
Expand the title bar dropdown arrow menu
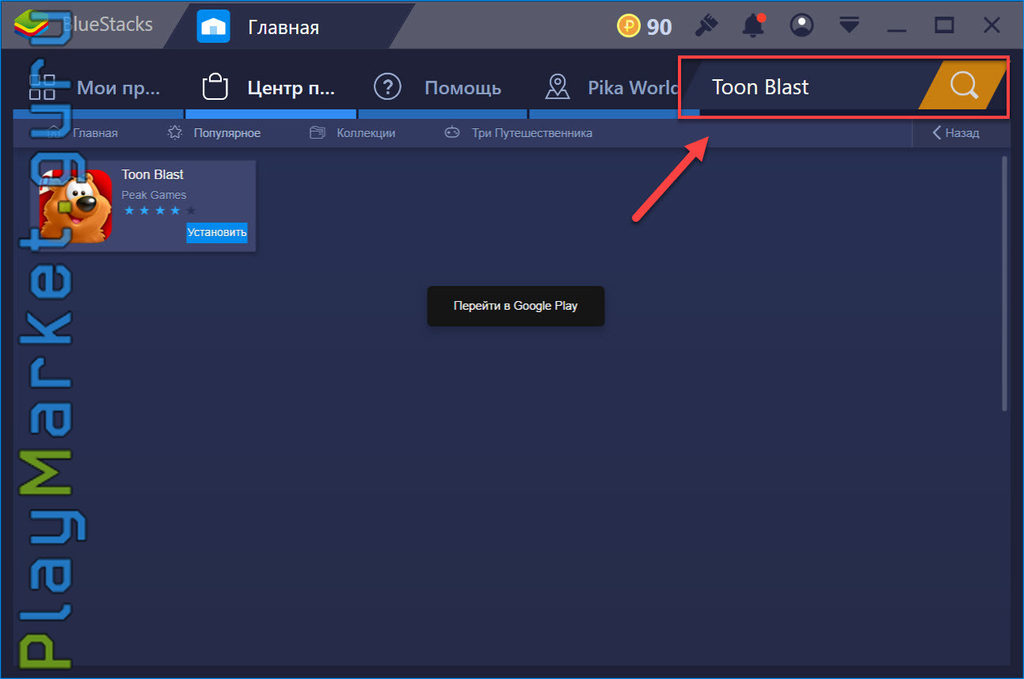pyautogui.click(x=849, y=25)
